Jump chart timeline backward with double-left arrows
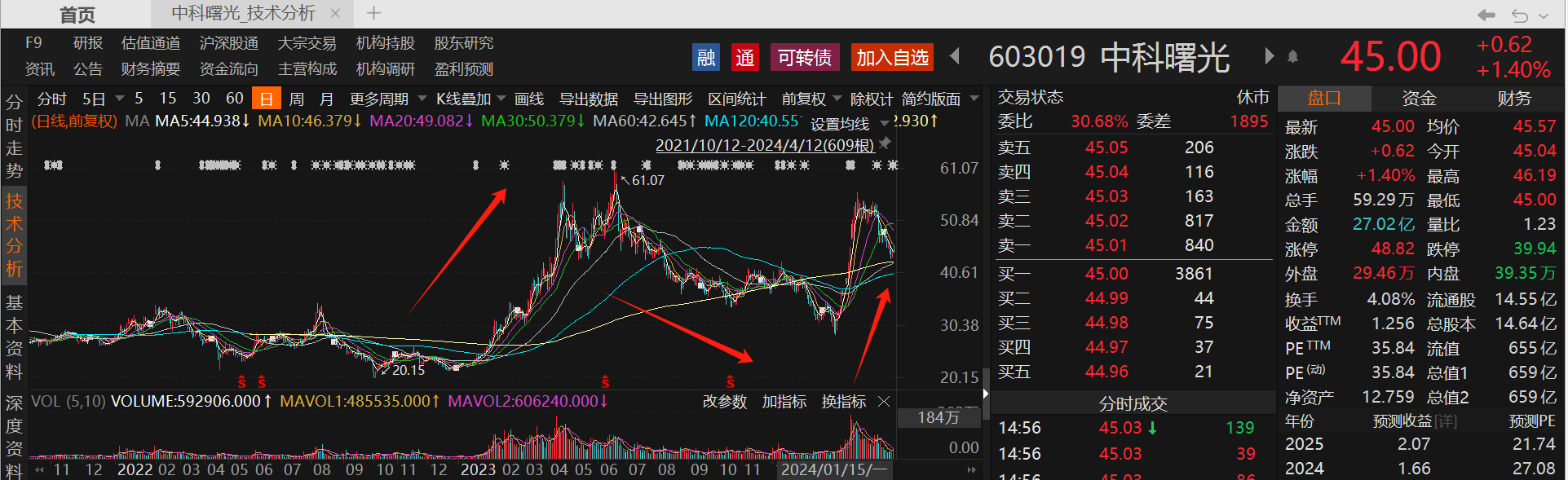1568x480 pixels. 39,470
